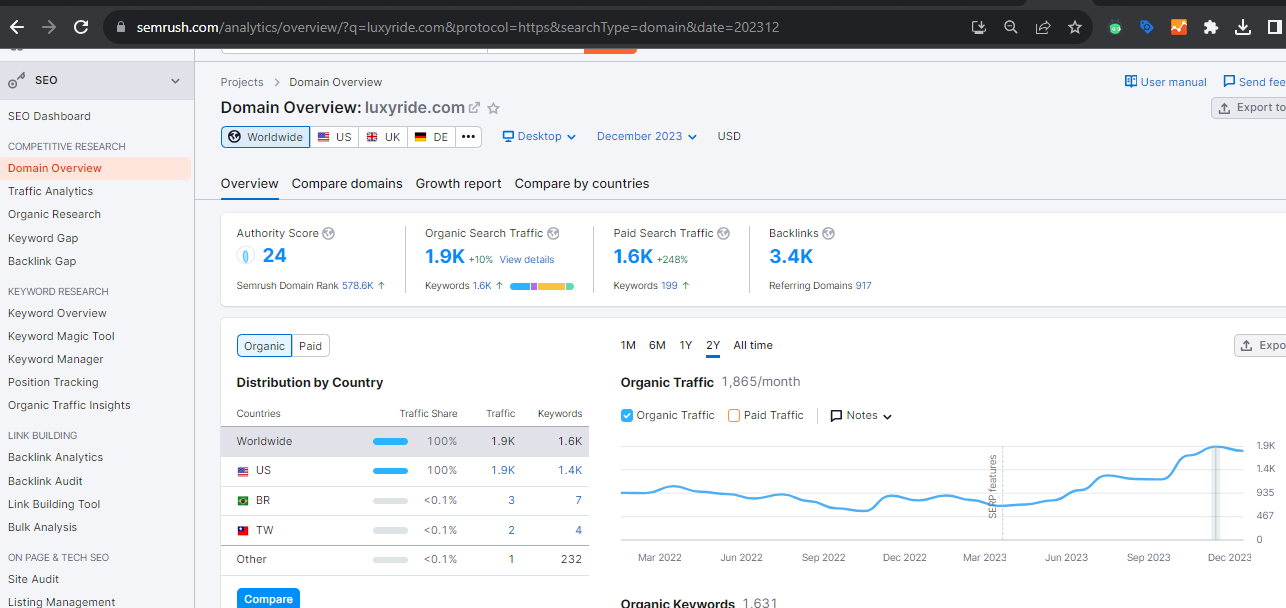
Task: Click the blue tag extension icon
Action: (1147, 27)
